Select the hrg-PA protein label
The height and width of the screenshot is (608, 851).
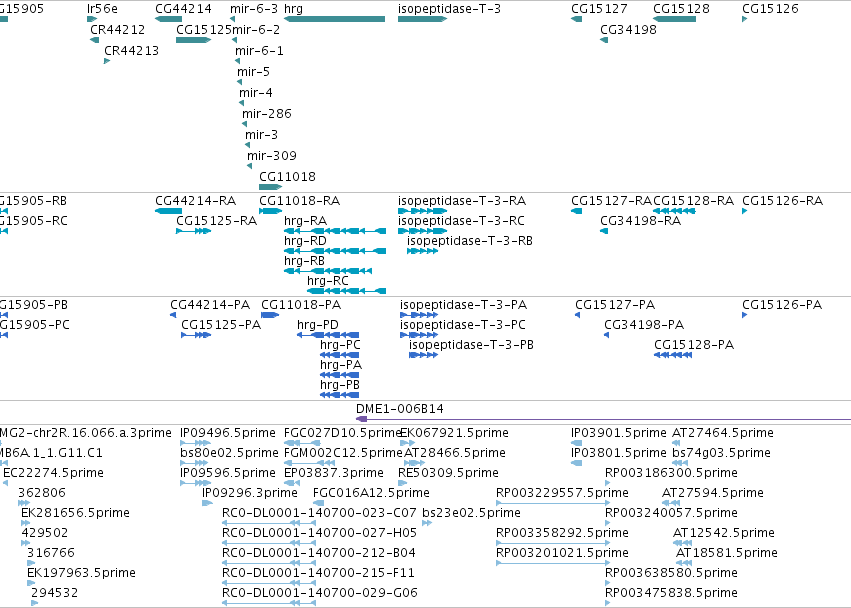[x=341, y=365]
